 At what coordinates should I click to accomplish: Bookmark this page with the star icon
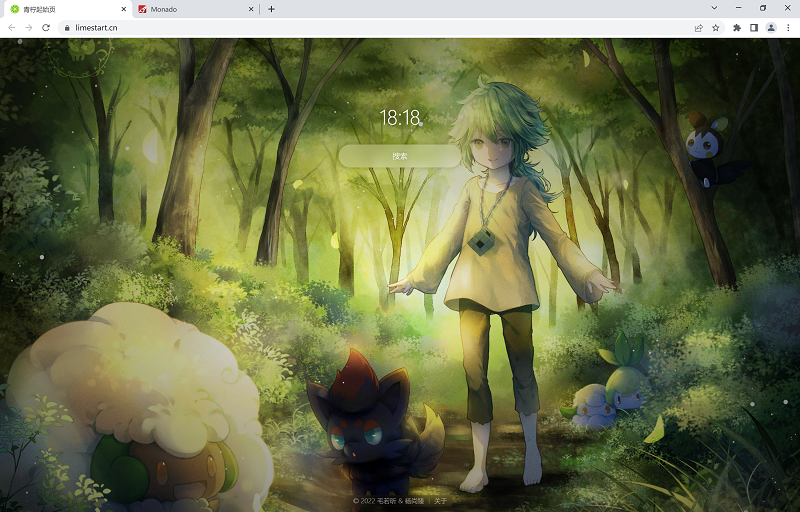click(716, 28)
